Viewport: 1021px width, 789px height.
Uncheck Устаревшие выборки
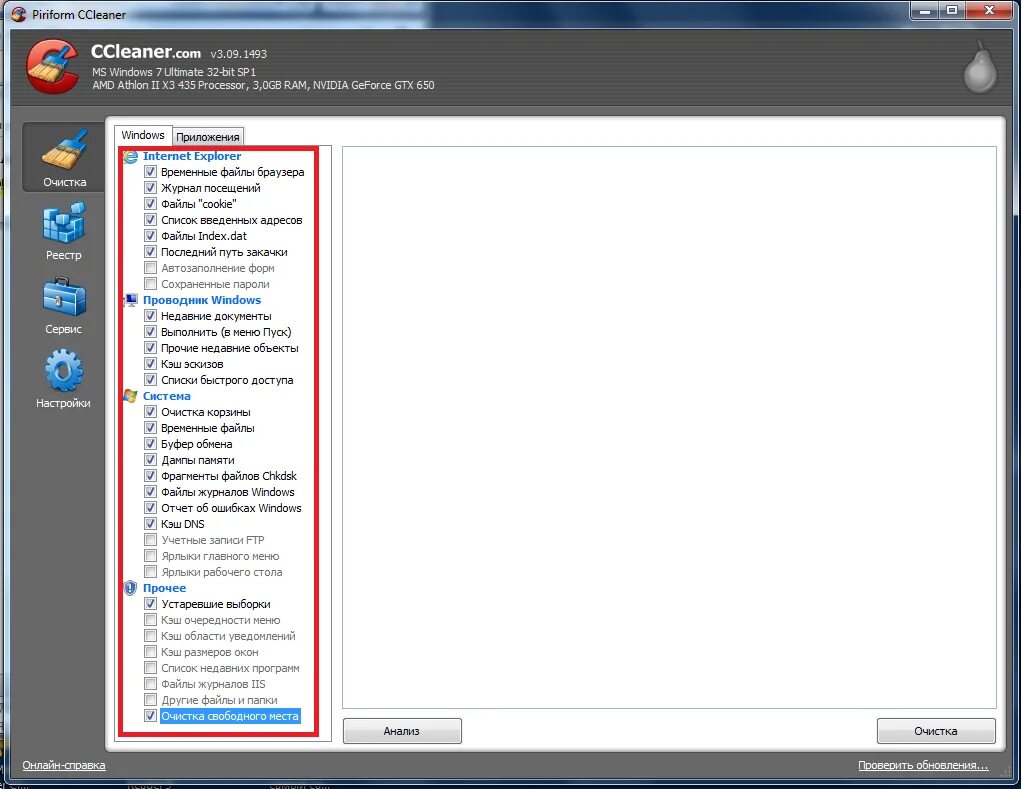[x=150, y=604]
